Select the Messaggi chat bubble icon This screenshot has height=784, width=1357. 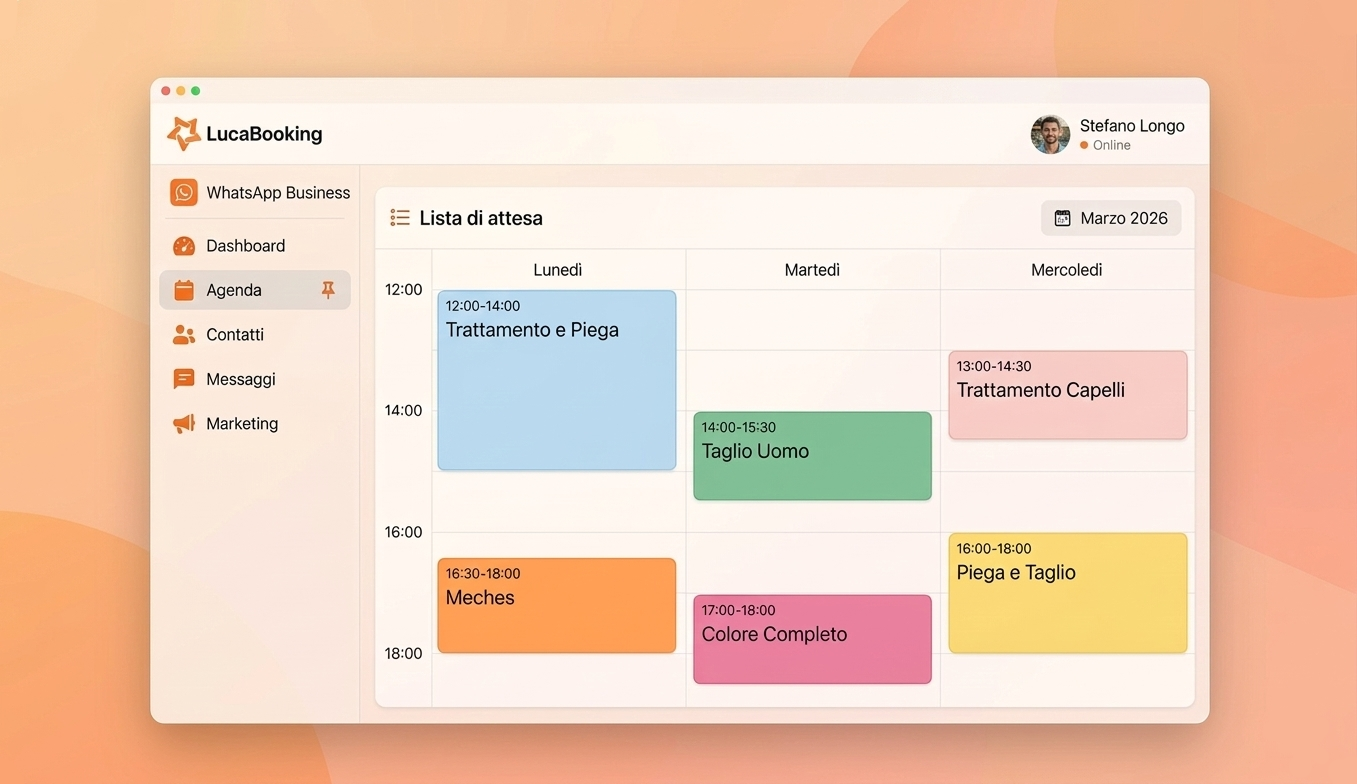pos(184,379)
